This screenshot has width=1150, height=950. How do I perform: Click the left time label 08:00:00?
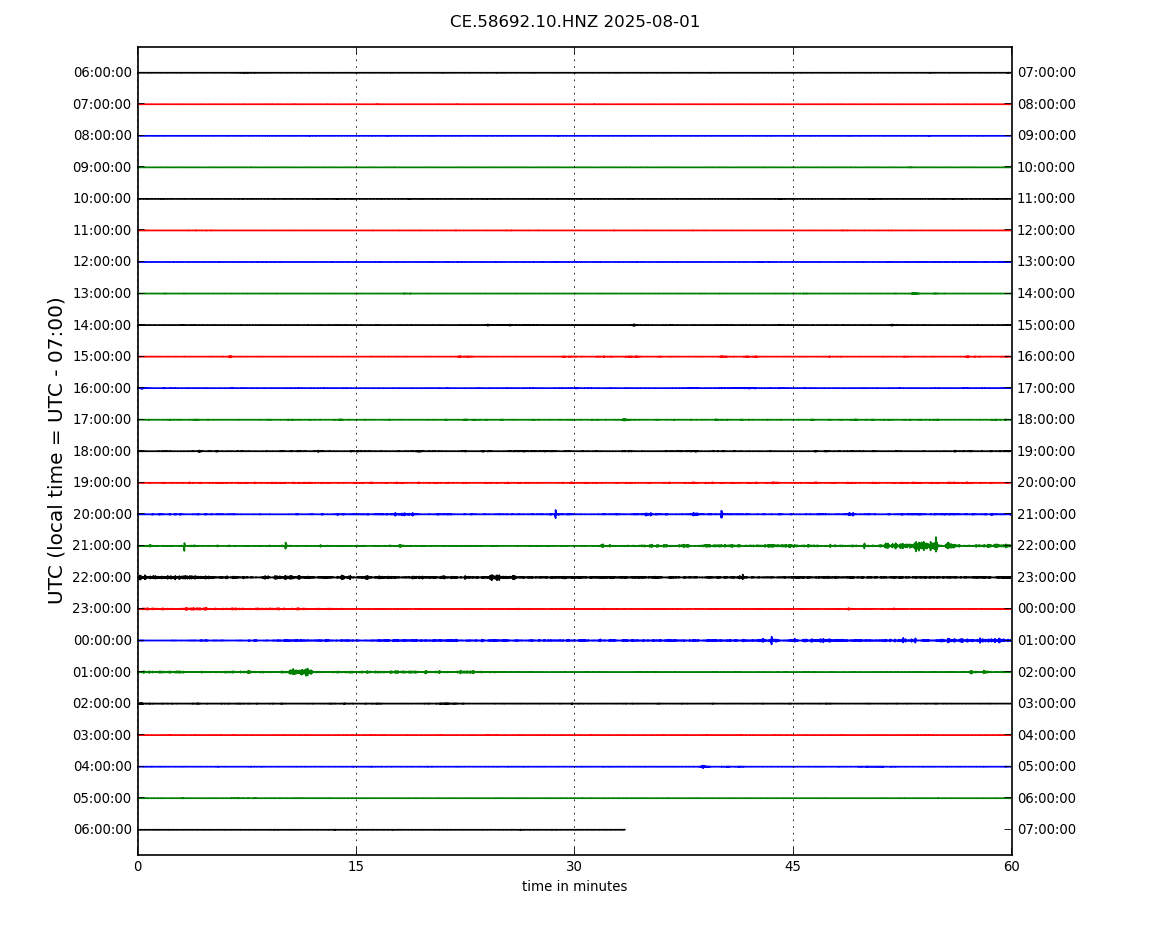click(103, 136)
